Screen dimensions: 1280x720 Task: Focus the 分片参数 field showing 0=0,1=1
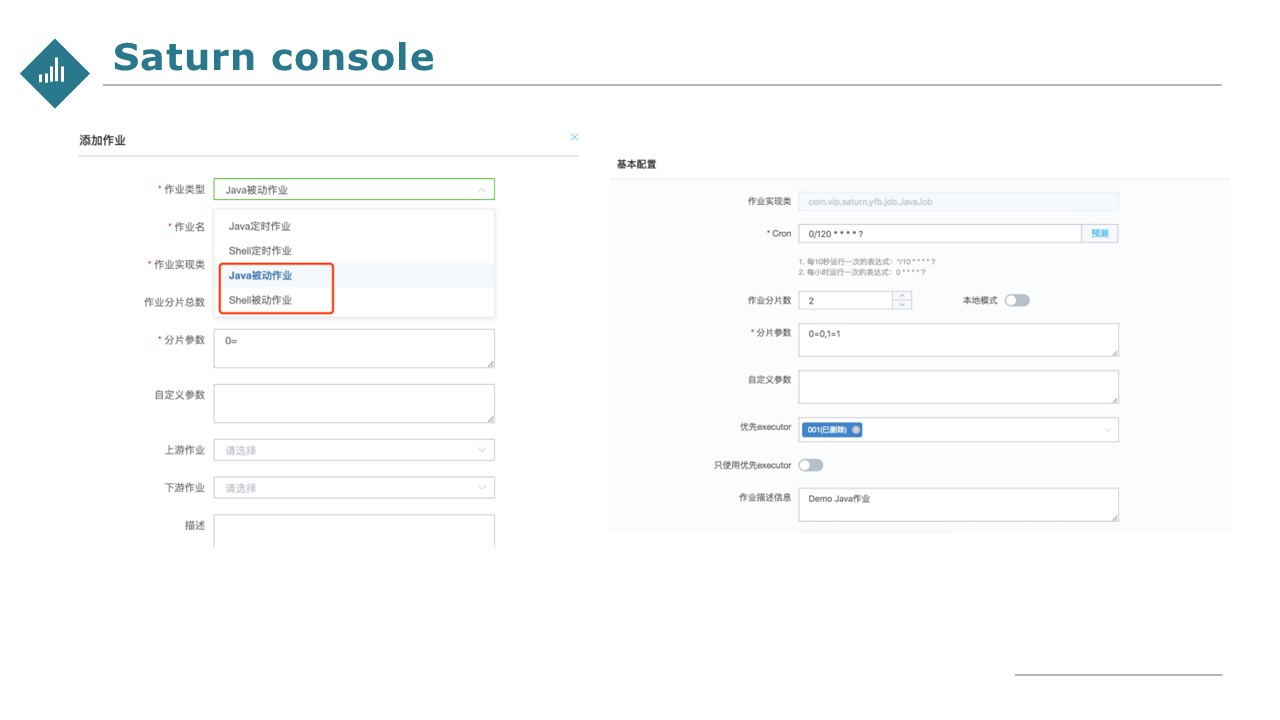(958, 340)
